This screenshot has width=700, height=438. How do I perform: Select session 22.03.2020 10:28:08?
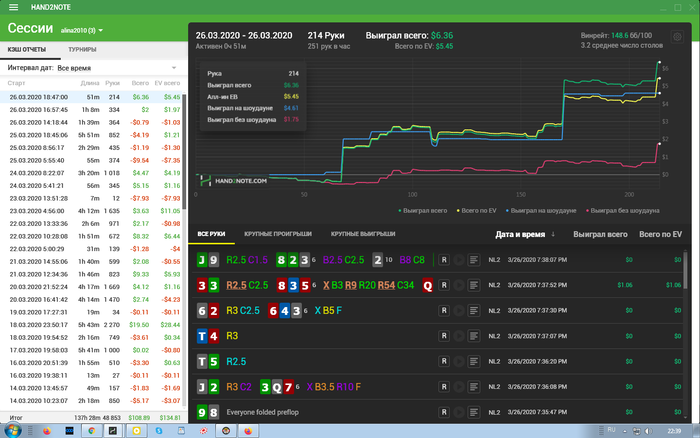click(x=93, y=236)
